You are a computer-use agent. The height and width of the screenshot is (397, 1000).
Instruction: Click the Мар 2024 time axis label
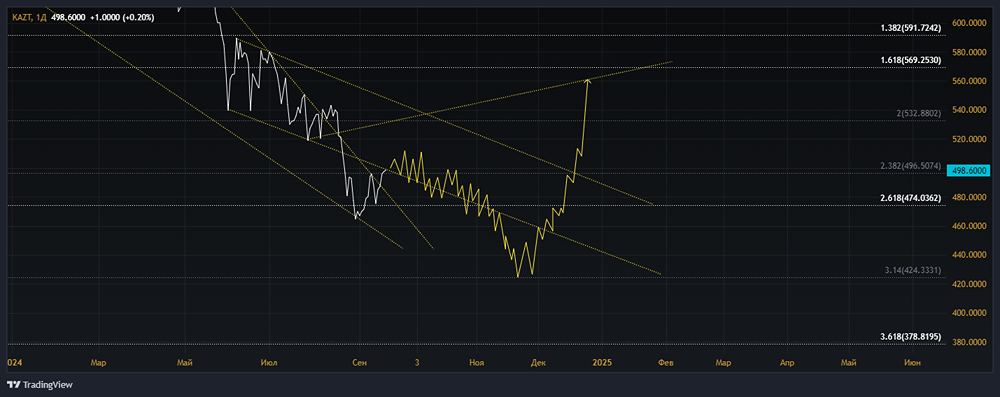pyautogui.click(x=98, y=363)
